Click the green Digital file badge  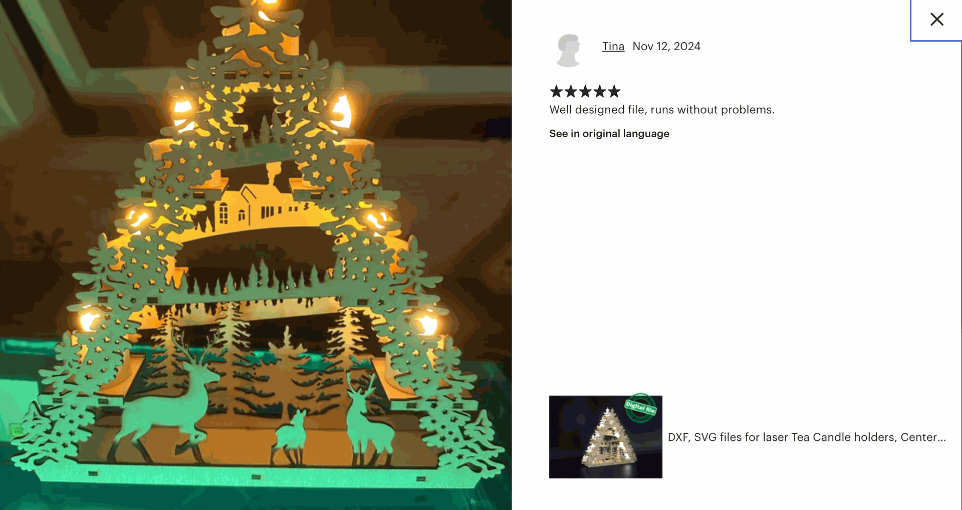[640, 407]
